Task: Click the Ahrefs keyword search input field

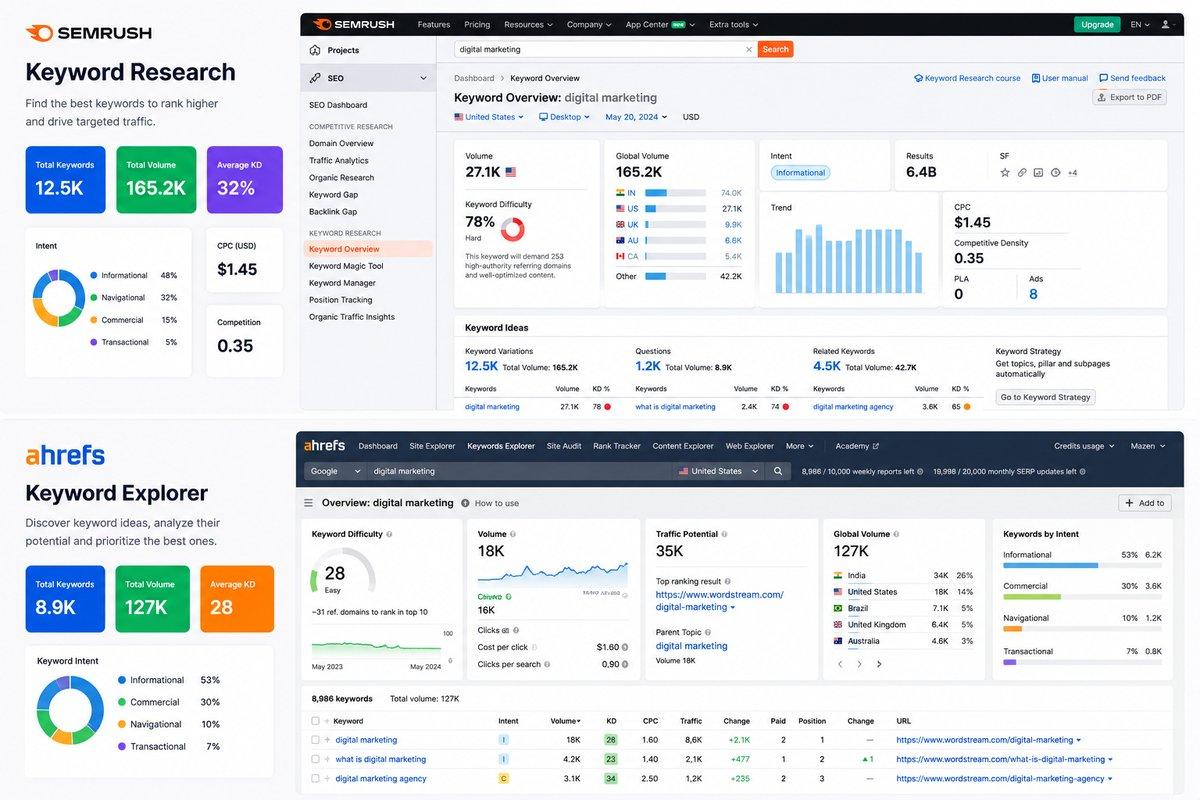Action: click(x=520, y=471)
